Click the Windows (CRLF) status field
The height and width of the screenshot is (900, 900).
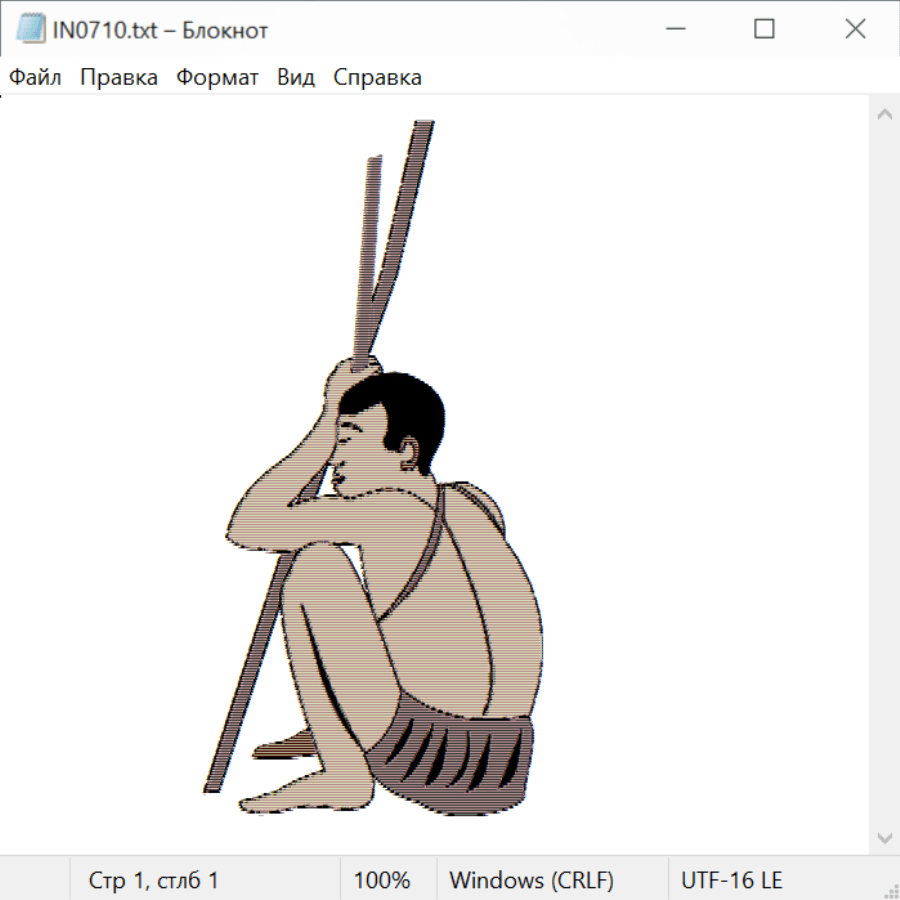[x=531, y=880]
